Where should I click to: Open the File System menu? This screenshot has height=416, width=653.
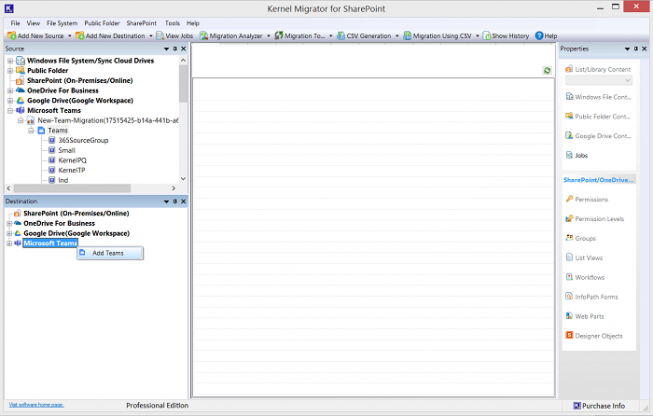61,22
